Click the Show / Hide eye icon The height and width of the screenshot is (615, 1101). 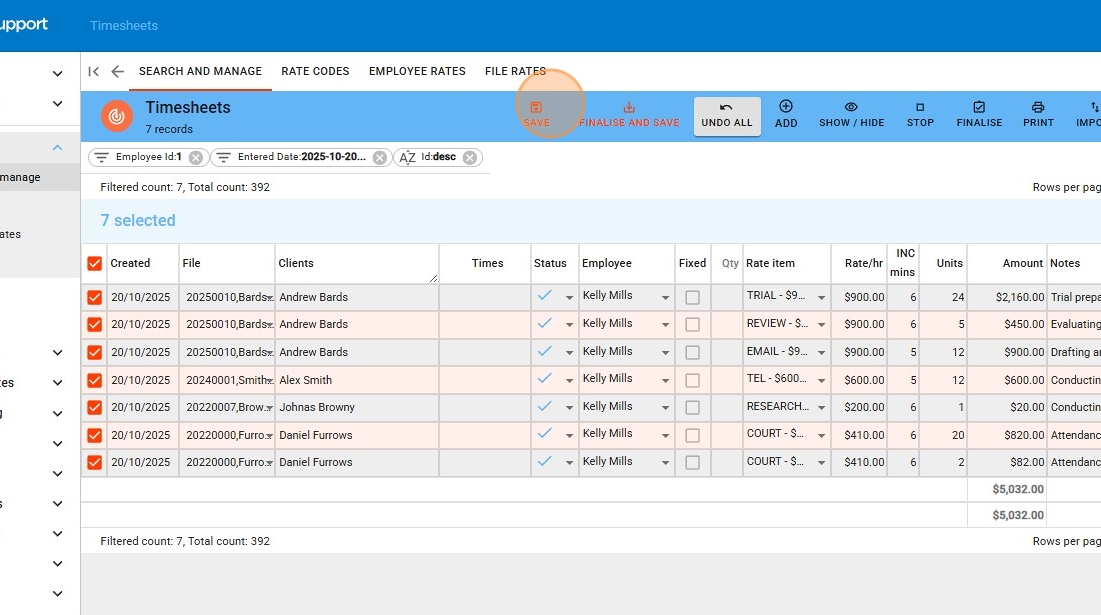(851, 107)
